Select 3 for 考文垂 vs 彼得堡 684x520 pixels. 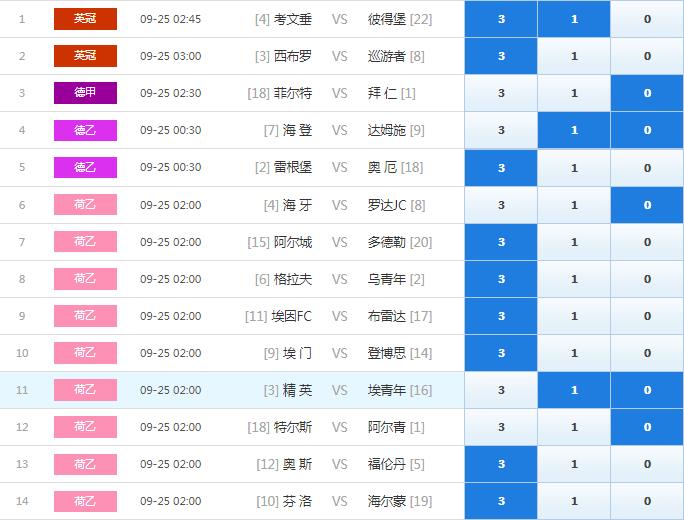pos(501,19)
